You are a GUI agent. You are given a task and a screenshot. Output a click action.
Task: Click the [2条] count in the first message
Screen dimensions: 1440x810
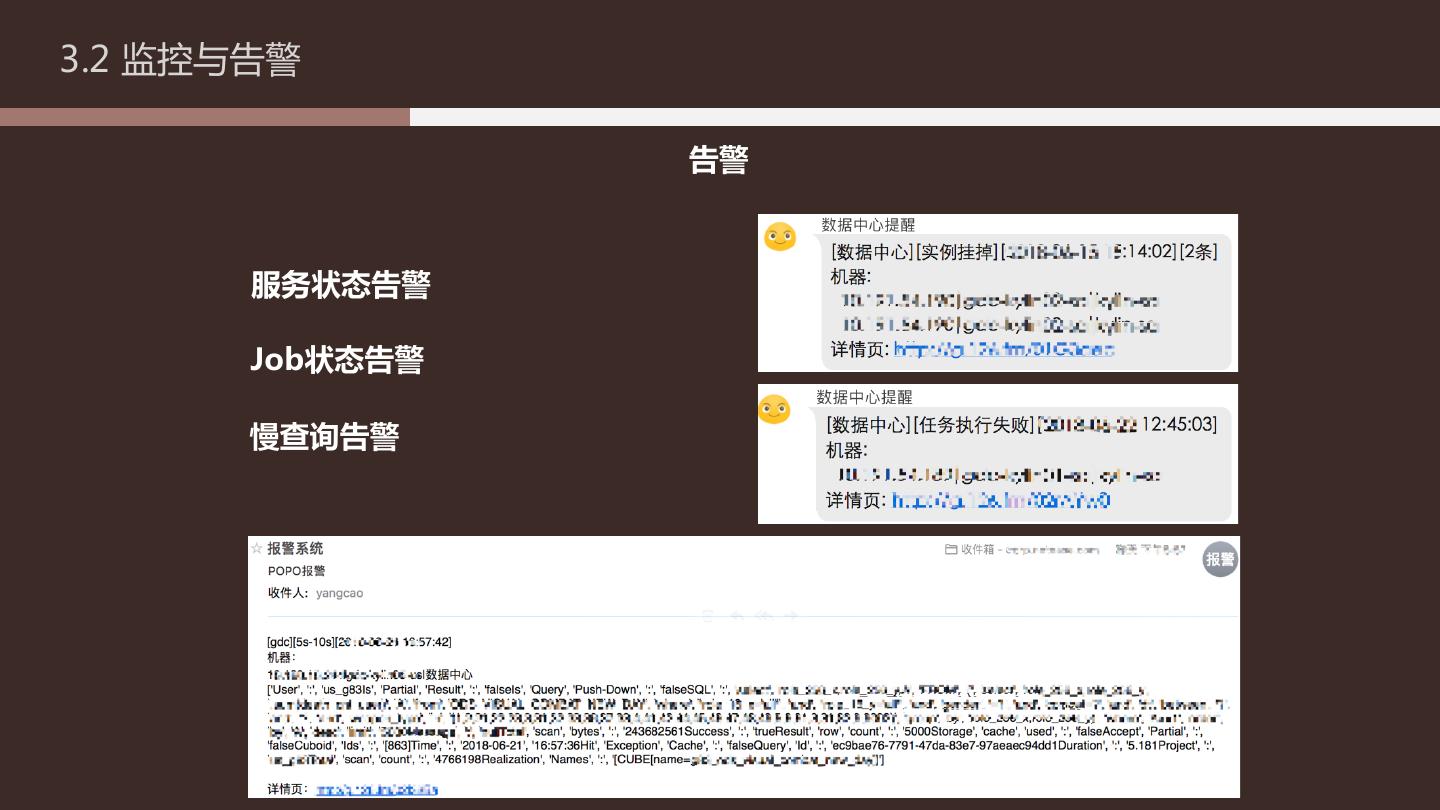point(1198,252)
